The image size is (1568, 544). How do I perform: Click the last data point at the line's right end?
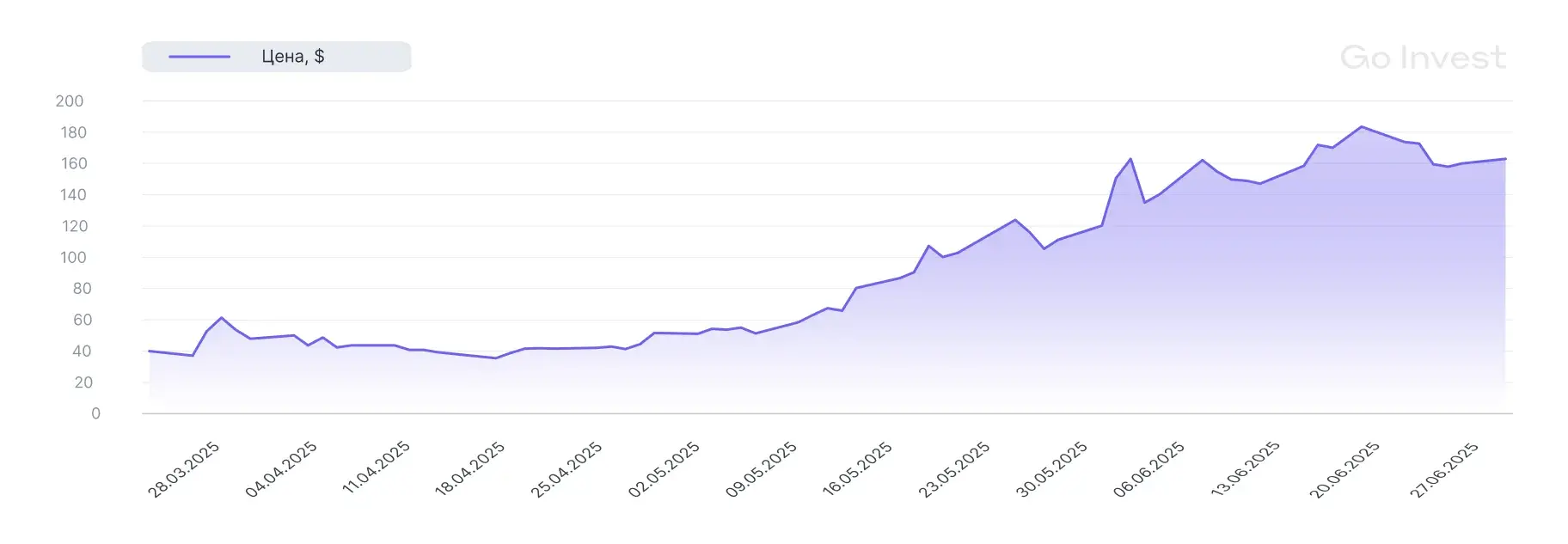(x=1505, y=159)
